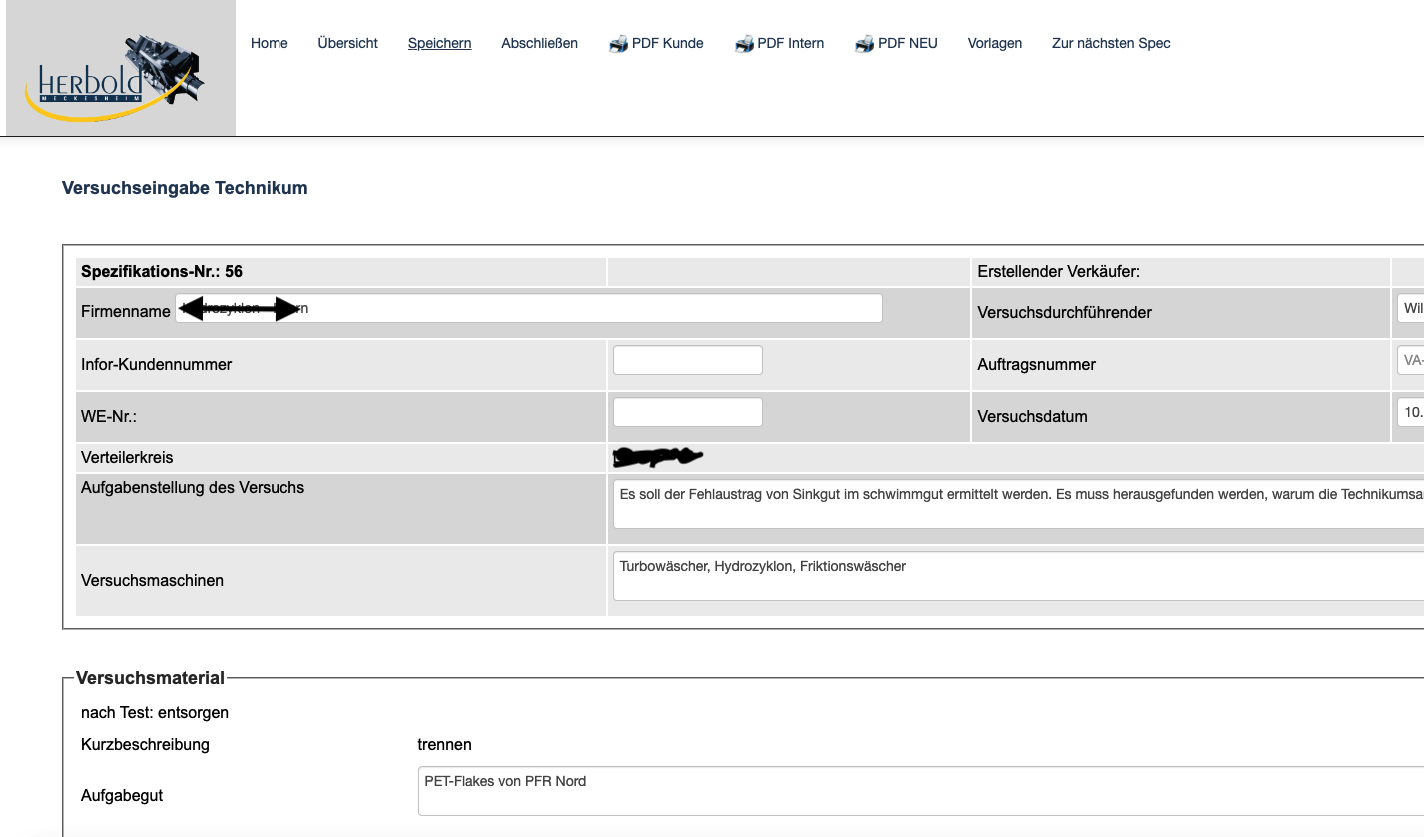Click the Versuchsdatum date field
Image resolution: width=1424 pixels, height=837 pixels.
coord(1412,412)
